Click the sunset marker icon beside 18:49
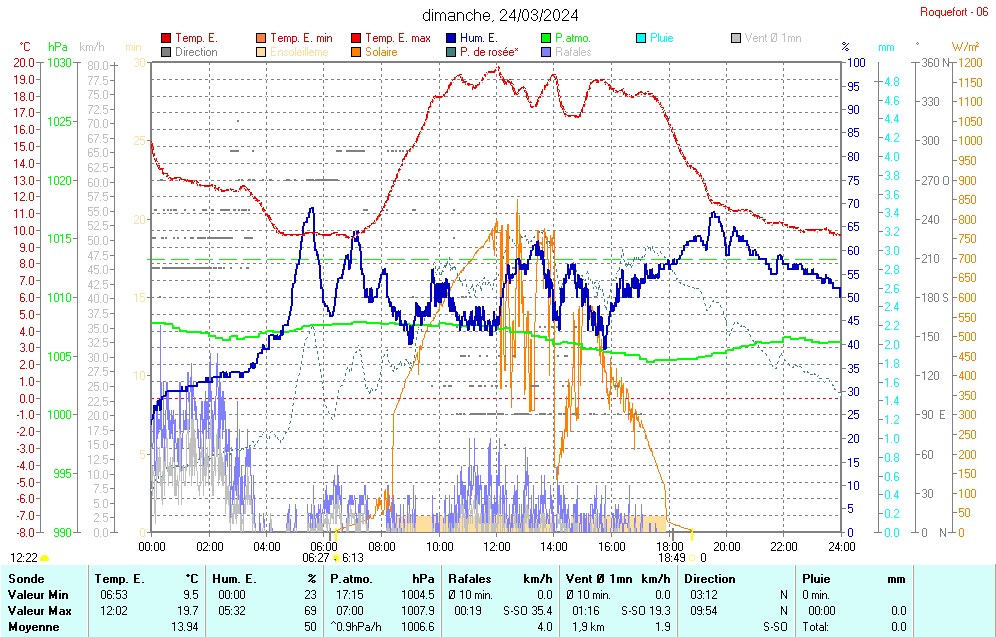The image size is (996, 637). (692, 558)
